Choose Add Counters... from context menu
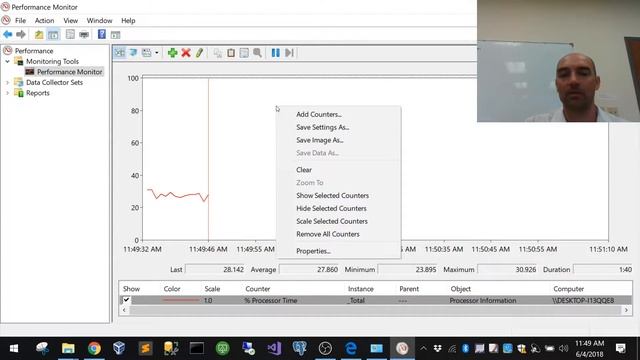 [x=319, y=114]
